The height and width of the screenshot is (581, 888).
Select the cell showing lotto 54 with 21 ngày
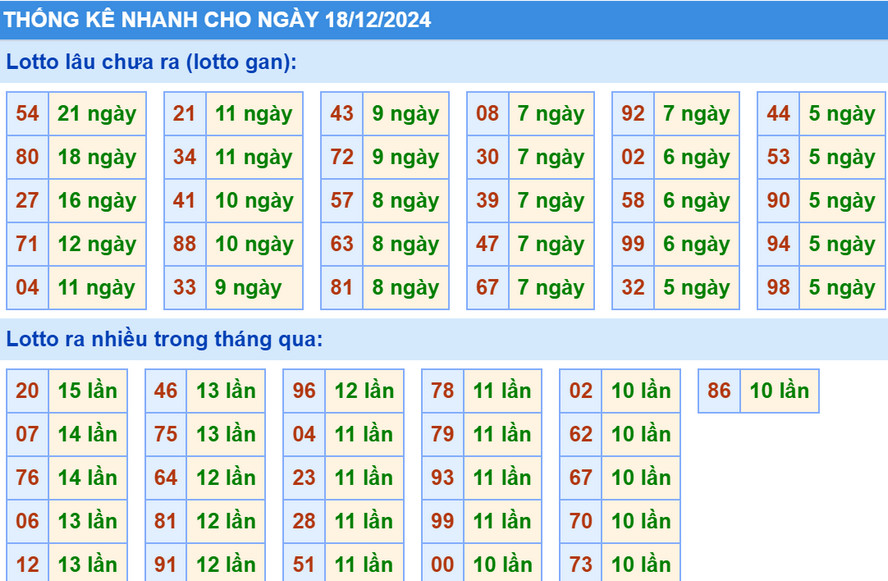74,113
